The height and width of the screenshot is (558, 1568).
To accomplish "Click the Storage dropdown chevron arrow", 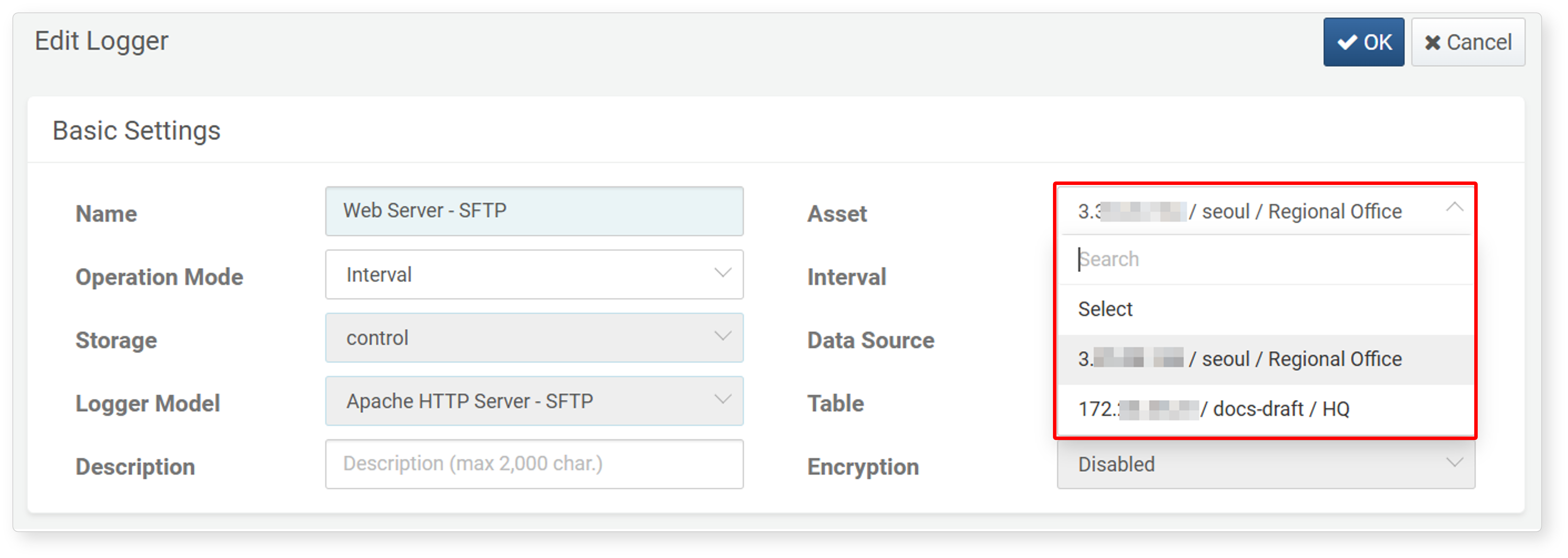I will coord(722,336).
